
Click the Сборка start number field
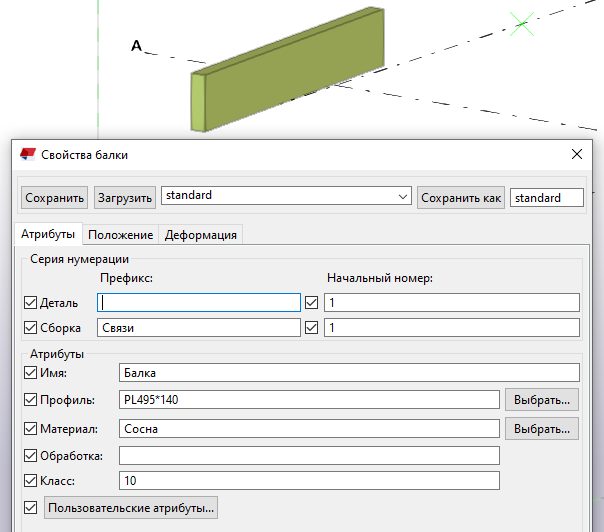point(451,328)
